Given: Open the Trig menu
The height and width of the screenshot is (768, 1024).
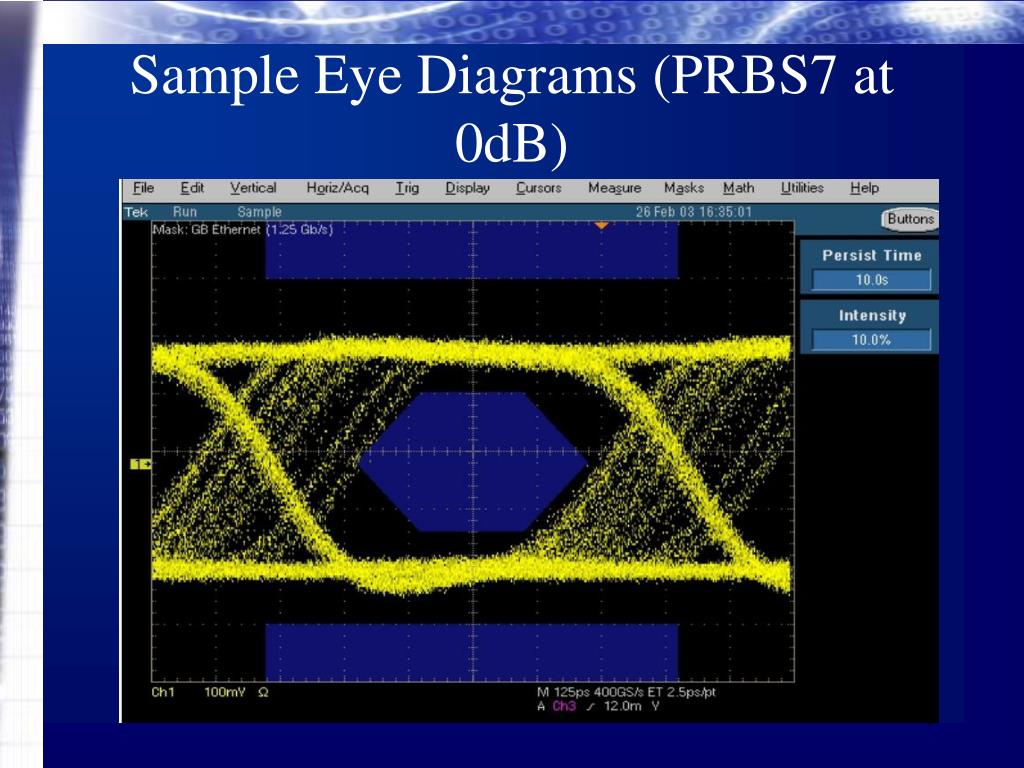Looking at the screenshot, I should [x=407, y=188].
